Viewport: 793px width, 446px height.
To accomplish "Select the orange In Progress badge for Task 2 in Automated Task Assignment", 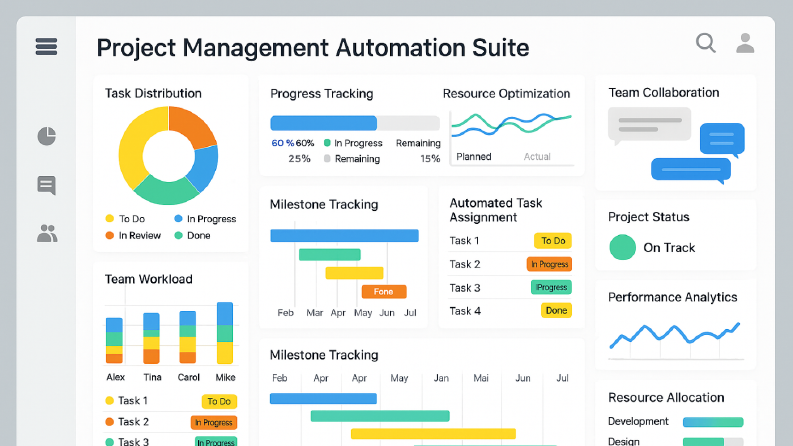I will pos(549,264).
